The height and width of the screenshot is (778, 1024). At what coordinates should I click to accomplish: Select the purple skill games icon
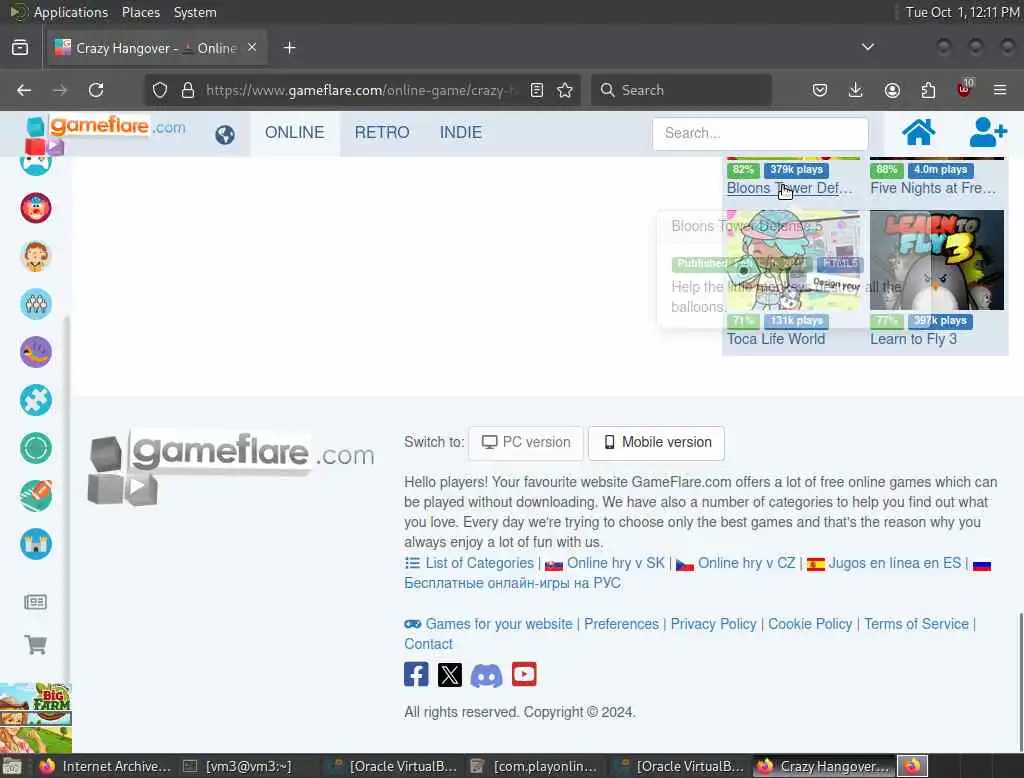36,352
